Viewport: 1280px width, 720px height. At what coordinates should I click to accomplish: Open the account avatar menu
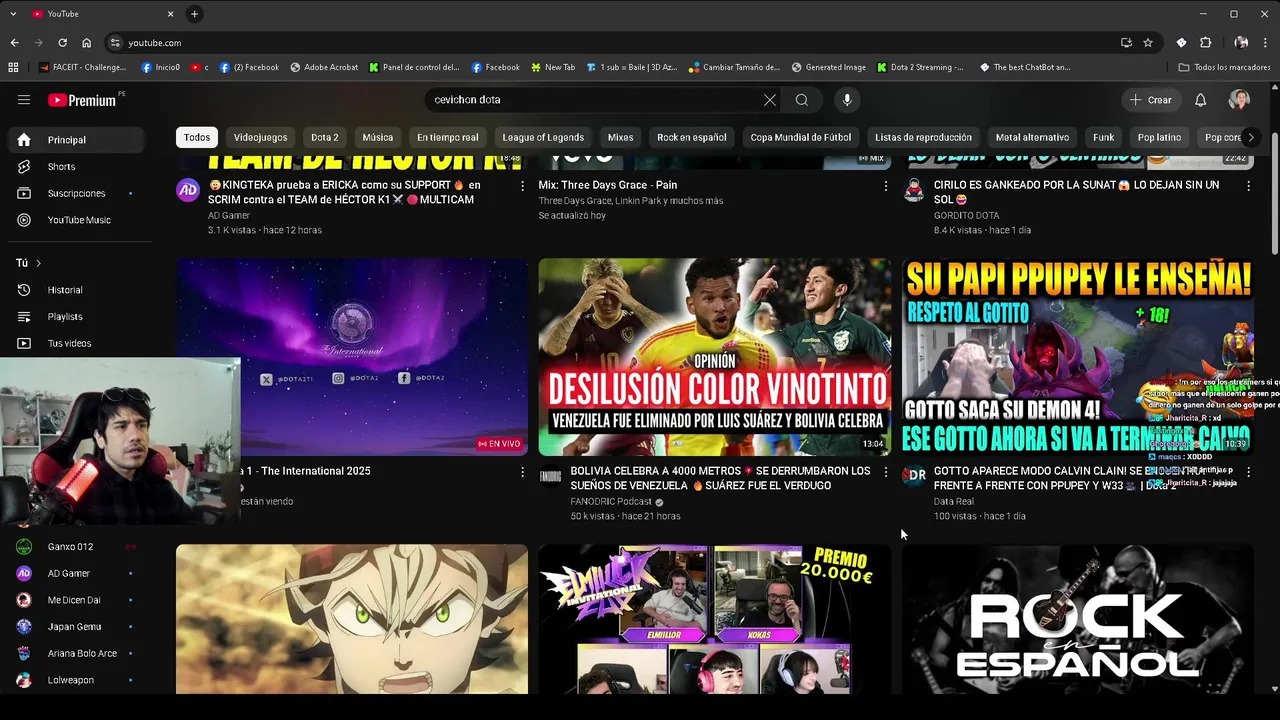[1240, 100]
